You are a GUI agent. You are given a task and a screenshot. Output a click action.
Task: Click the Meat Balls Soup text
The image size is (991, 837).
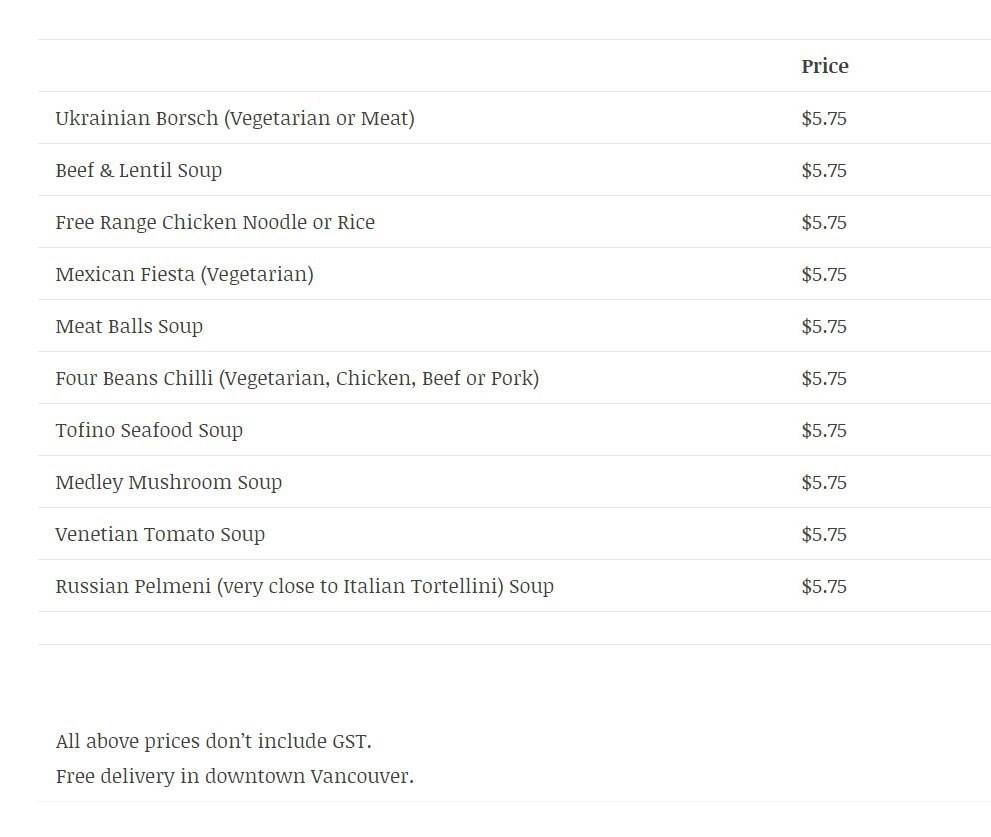pyautogui.click(x=129, y=326)
